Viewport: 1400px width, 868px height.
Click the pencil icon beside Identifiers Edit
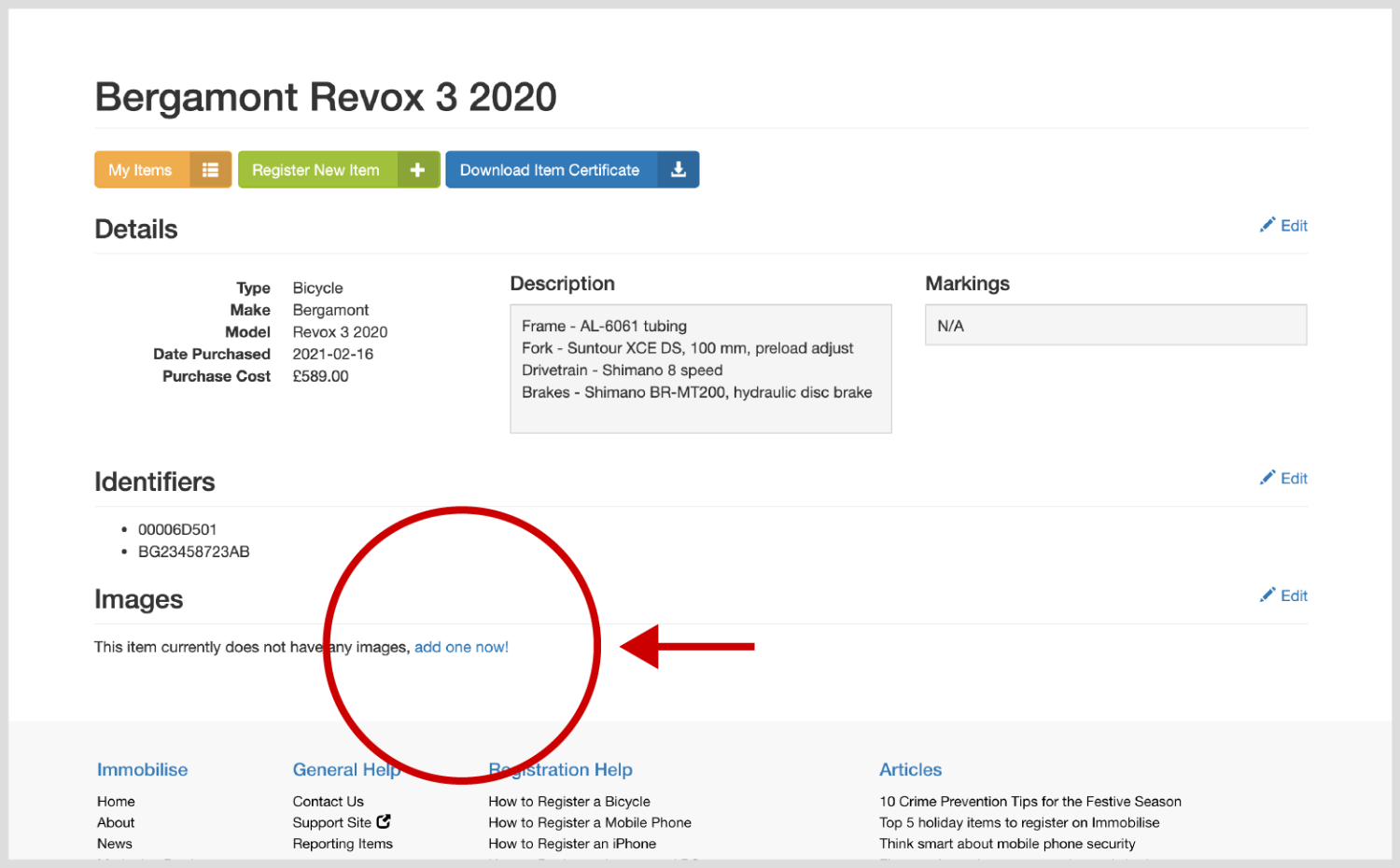[x=1267, y=478]
